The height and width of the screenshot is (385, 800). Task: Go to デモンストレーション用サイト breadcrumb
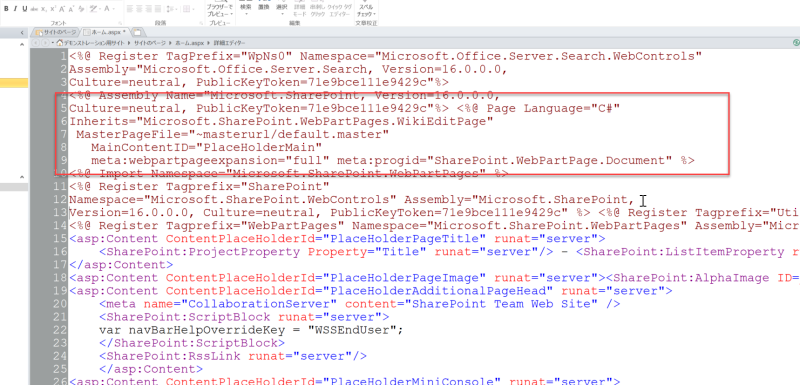pos(94,43)
